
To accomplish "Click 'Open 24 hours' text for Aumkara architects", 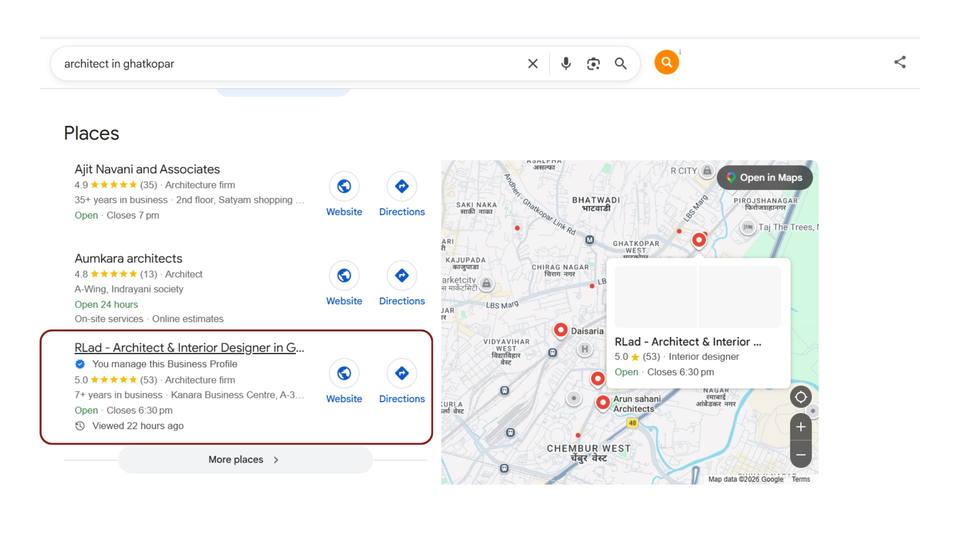I will click(x=106, y=304).
